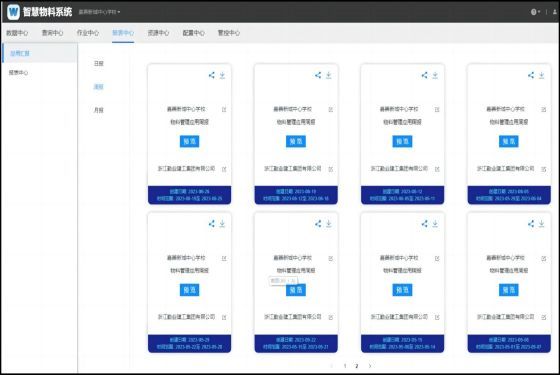The image size is (560, 375).
Task: Preview the report created 2023-06-19
Action: point(296,141)
